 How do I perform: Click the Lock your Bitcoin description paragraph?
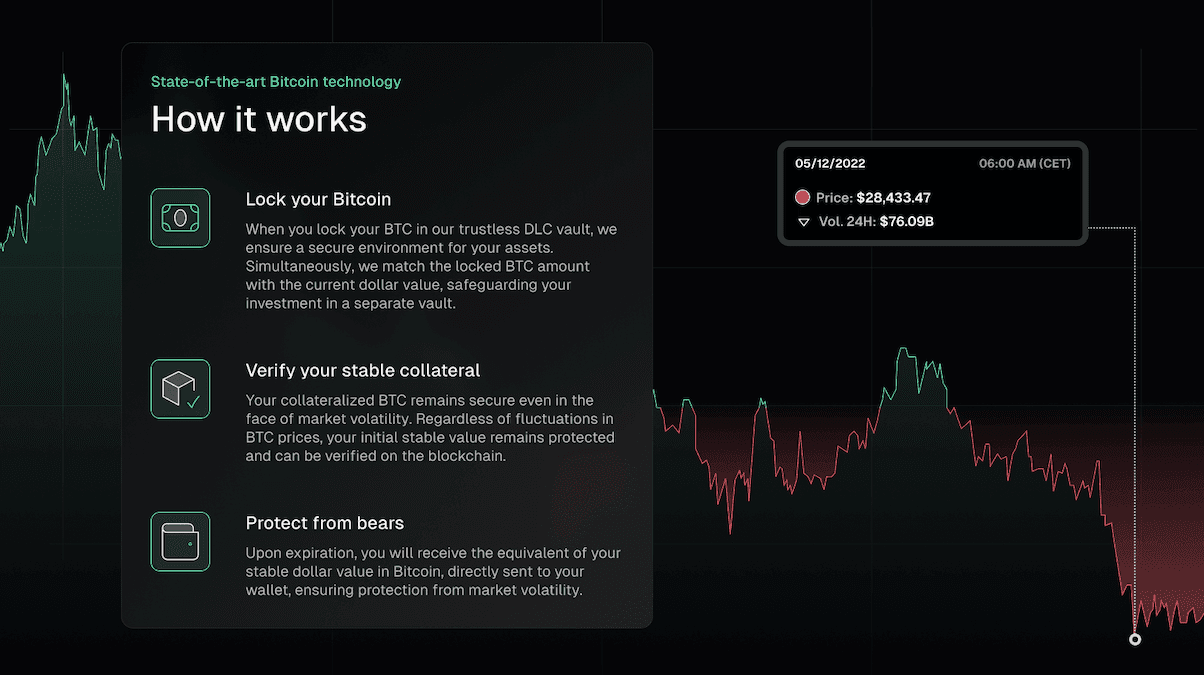pos(431,266)
